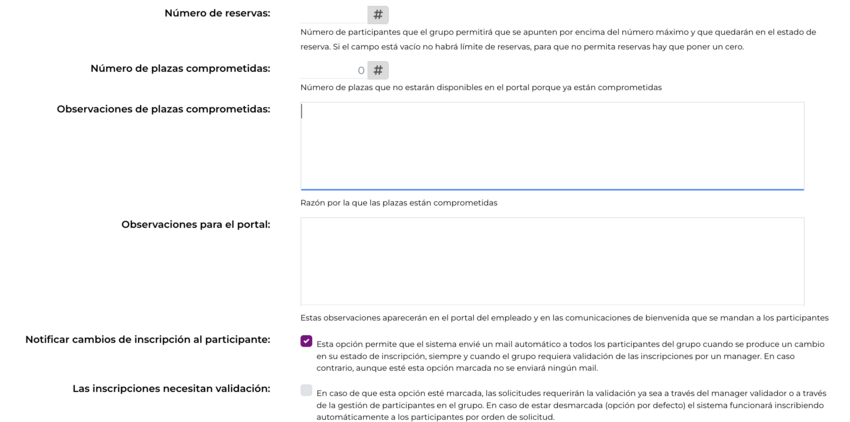Select the Número de plazas comprometidas field showing 0

coord(334,70)
